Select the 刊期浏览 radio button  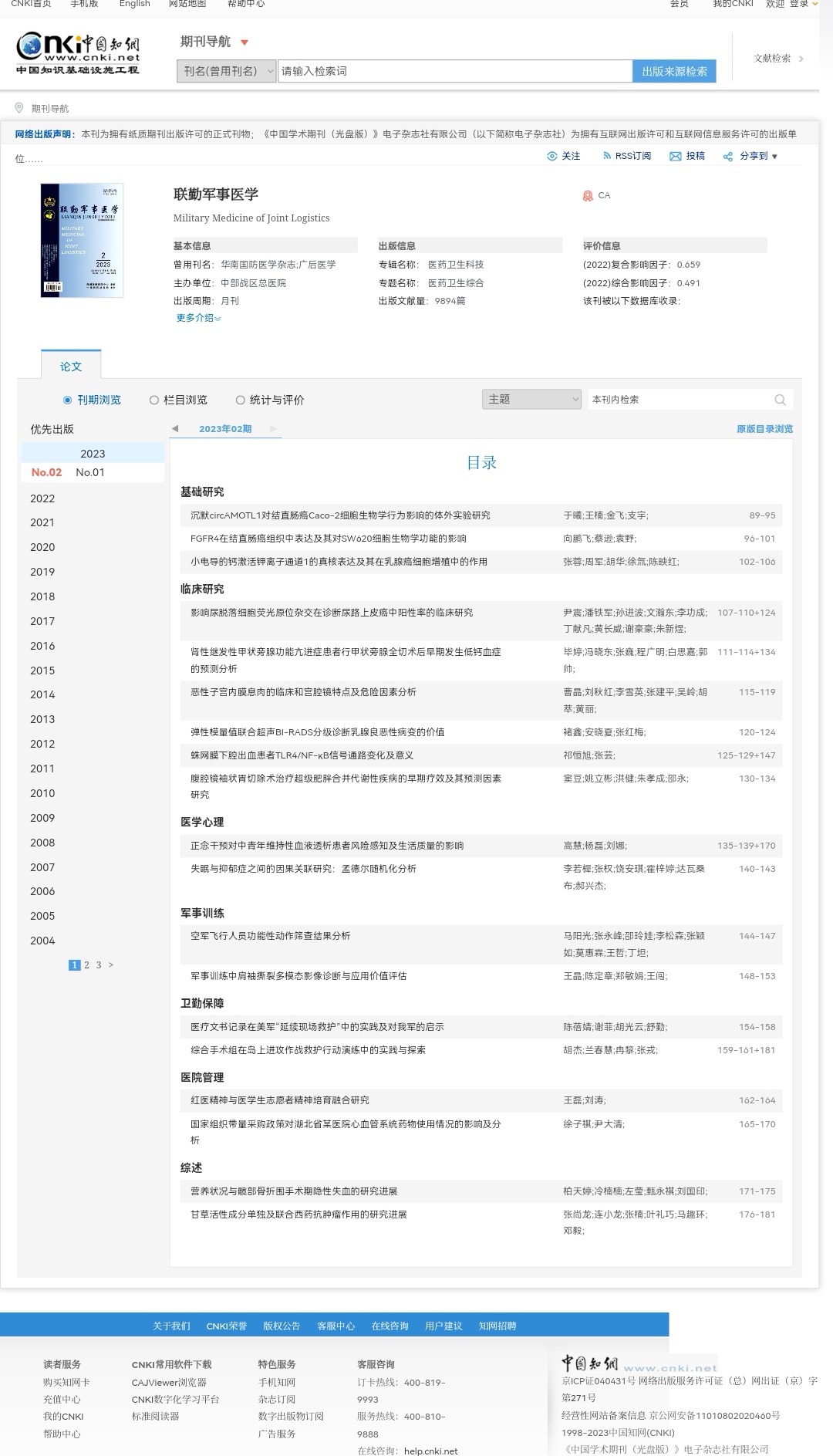tap(68, 400)
